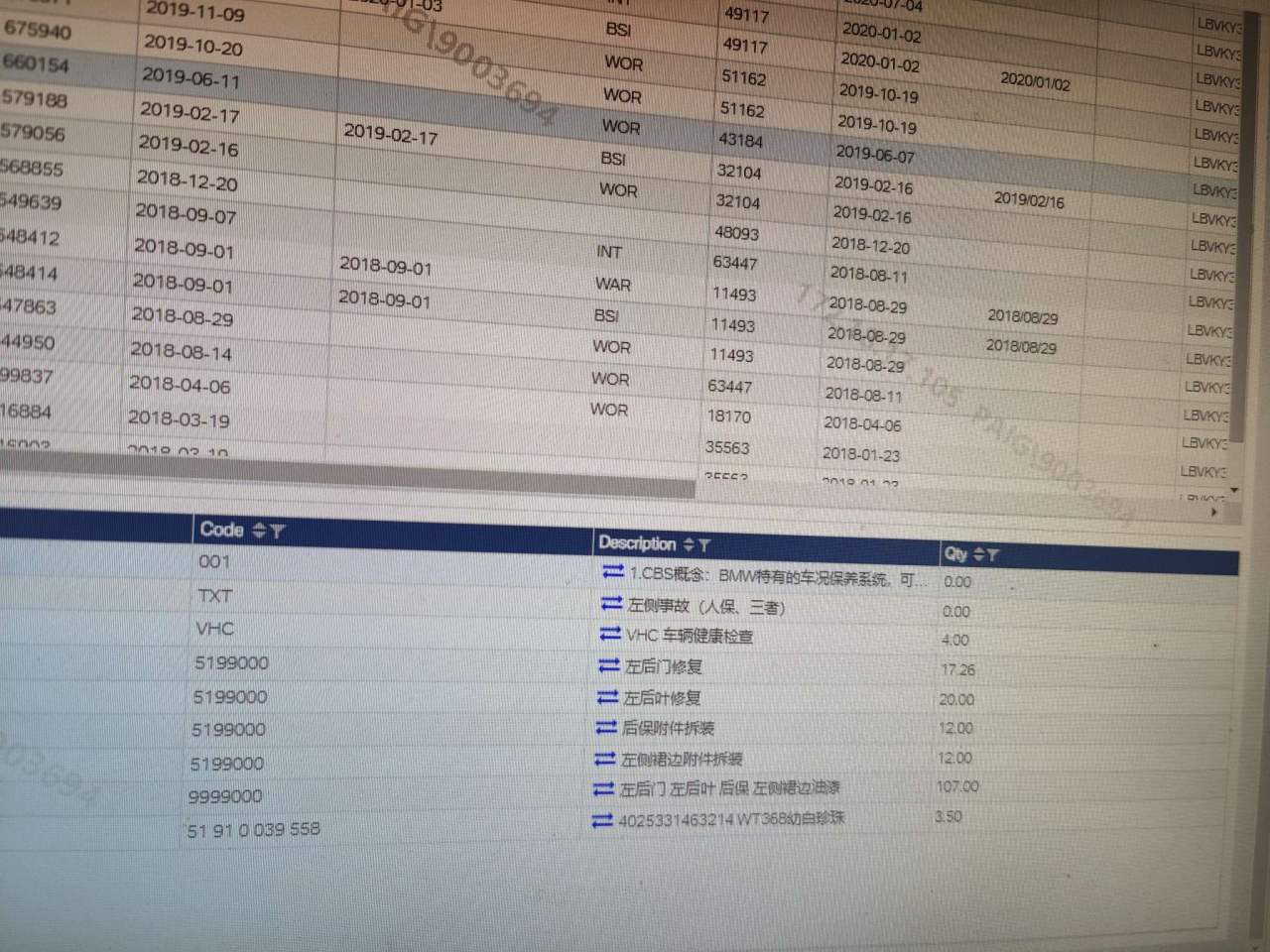Click the swap icon beside 左后门修复
The image size is (1270, 952).
[608, 665]
